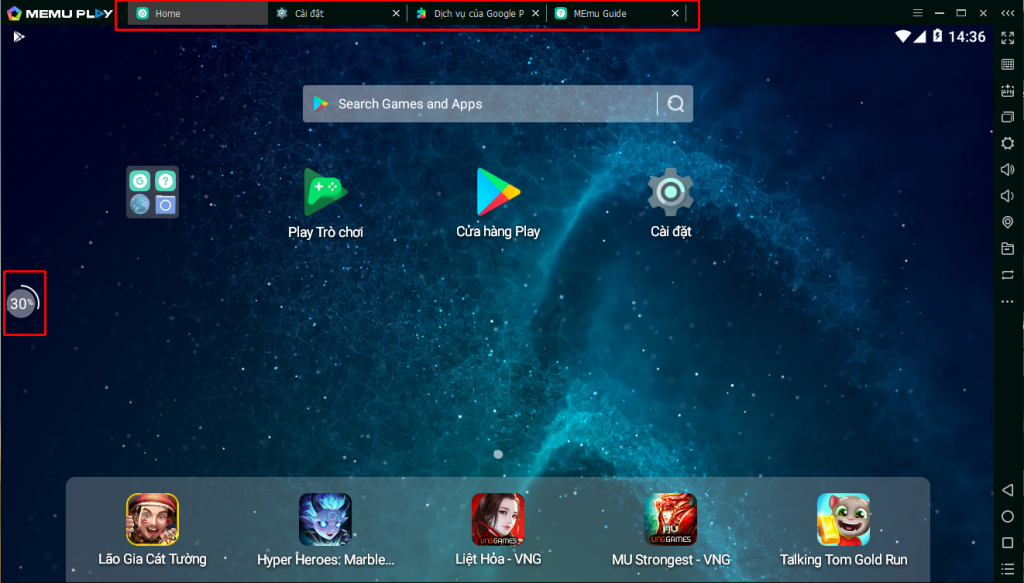Decrease volume using the lower speaker icon

click(x=1008, y=196)
